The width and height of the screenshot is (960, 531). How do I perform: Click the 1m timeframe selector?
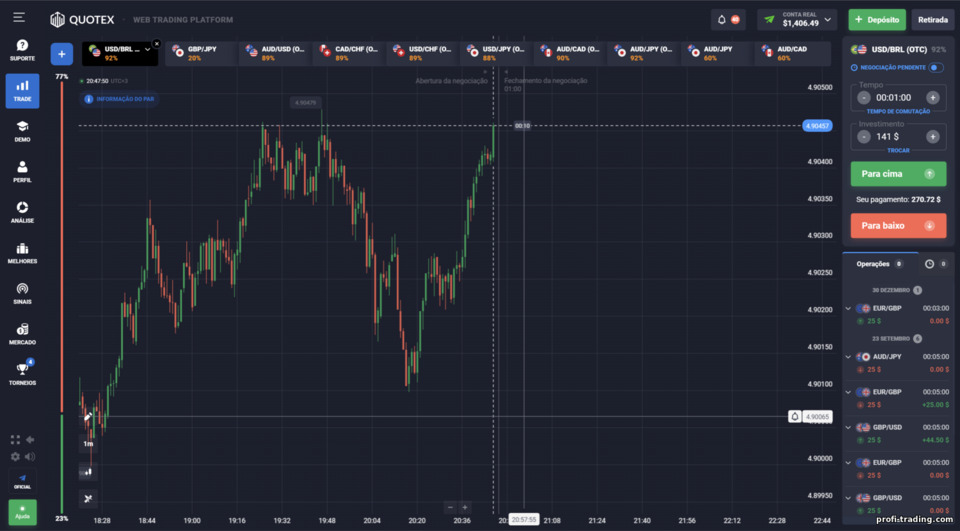coord(88,443)
